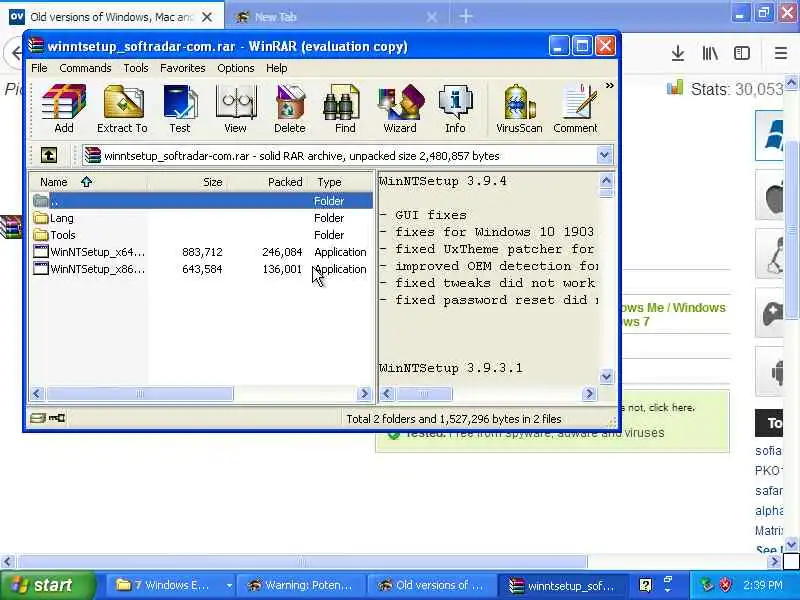Click the Windows platform icon in page sidebar
Screen dimensions: 800x600
tap(771, 135)
